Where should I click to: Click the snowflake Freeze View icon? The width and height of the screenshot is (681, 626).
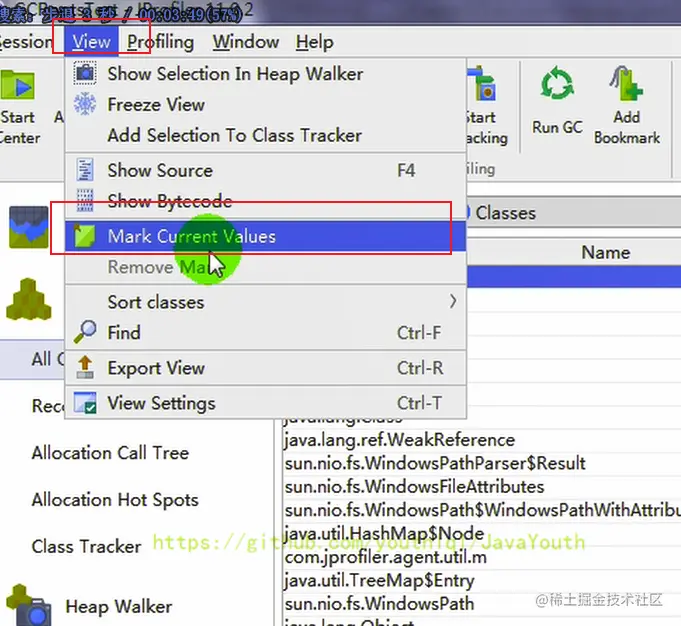click(x=85, y=104)
